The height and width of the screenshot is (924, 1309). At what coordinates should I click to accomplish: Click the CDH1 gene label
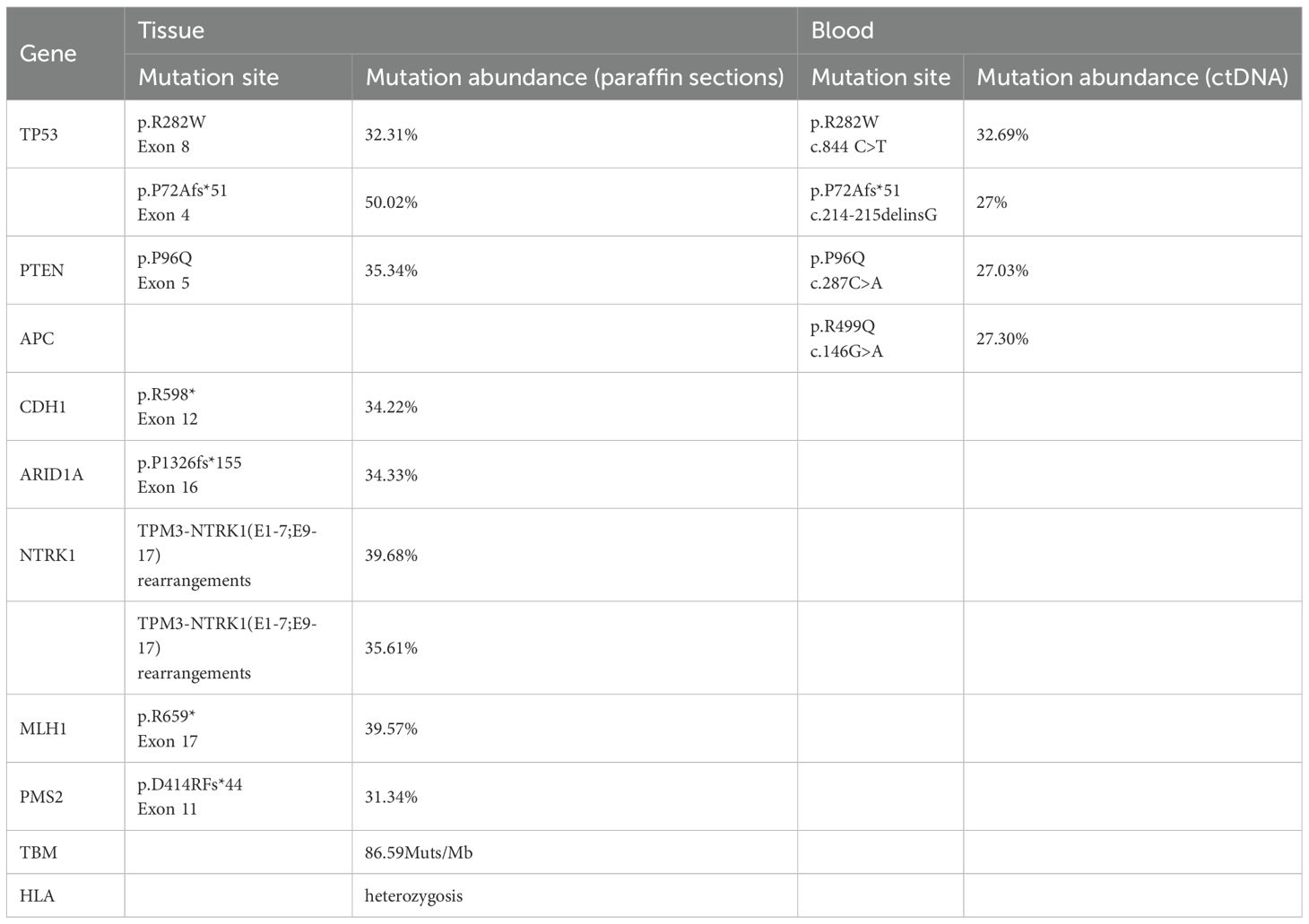tap(42, 407)
